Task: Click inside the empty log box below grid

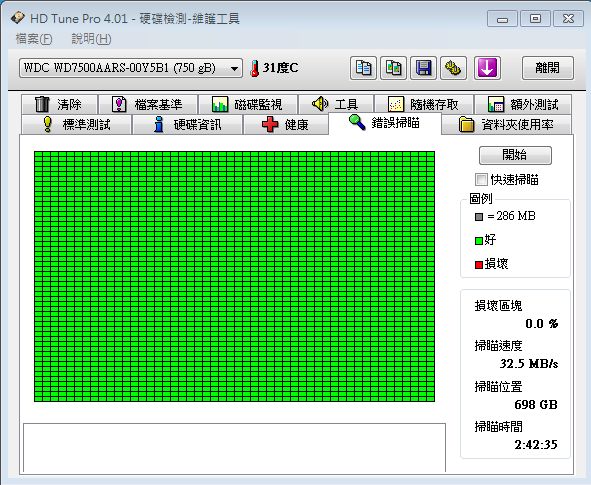Action: (234, 448)
